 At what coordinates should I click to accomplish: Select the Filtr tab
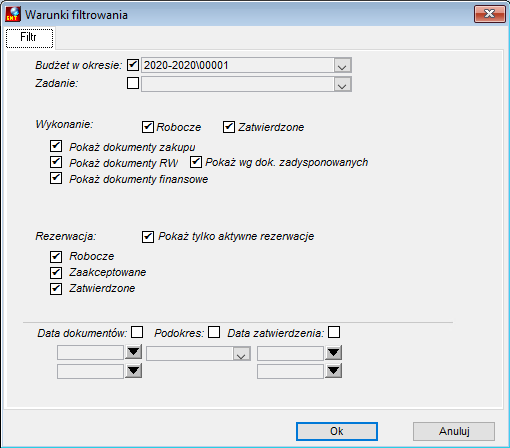pos(29,37)
